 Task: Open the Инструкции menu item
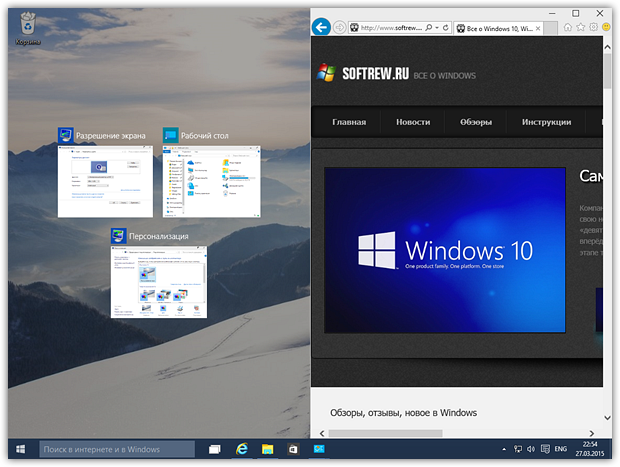pyautogui.click(x=546, y=122)
